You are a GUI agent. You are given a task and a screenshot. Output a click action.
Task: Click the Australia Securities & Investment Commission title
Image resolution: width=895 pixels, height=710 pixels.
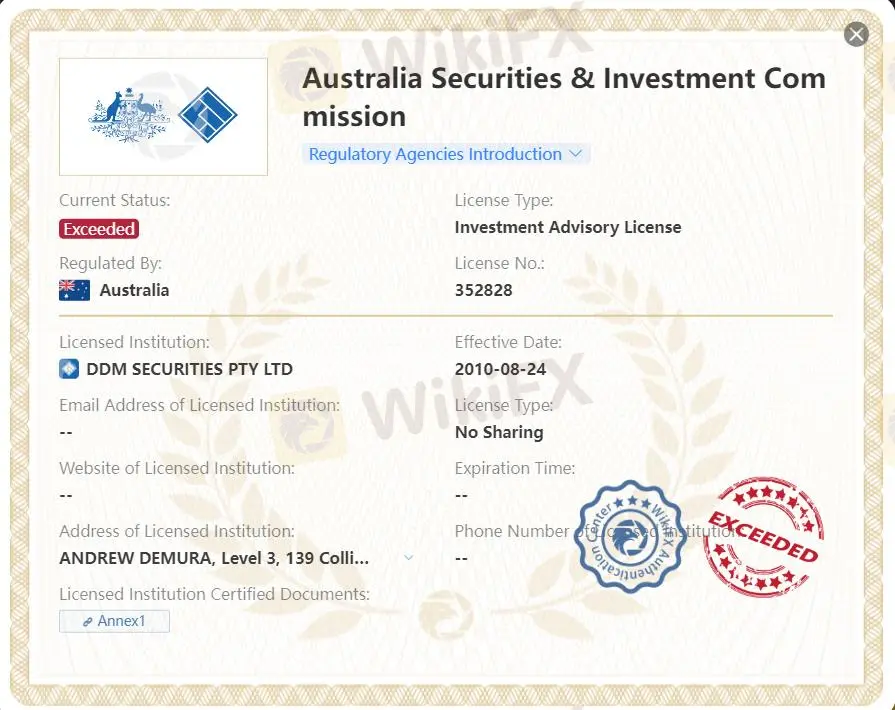564,97
